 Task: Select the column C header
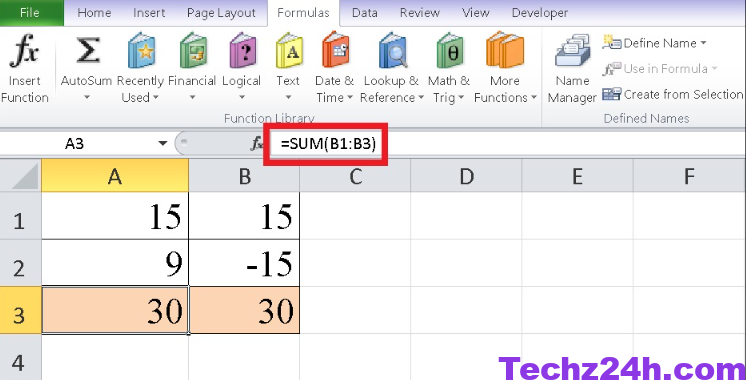pyautogui.click(x=355, y=176)
